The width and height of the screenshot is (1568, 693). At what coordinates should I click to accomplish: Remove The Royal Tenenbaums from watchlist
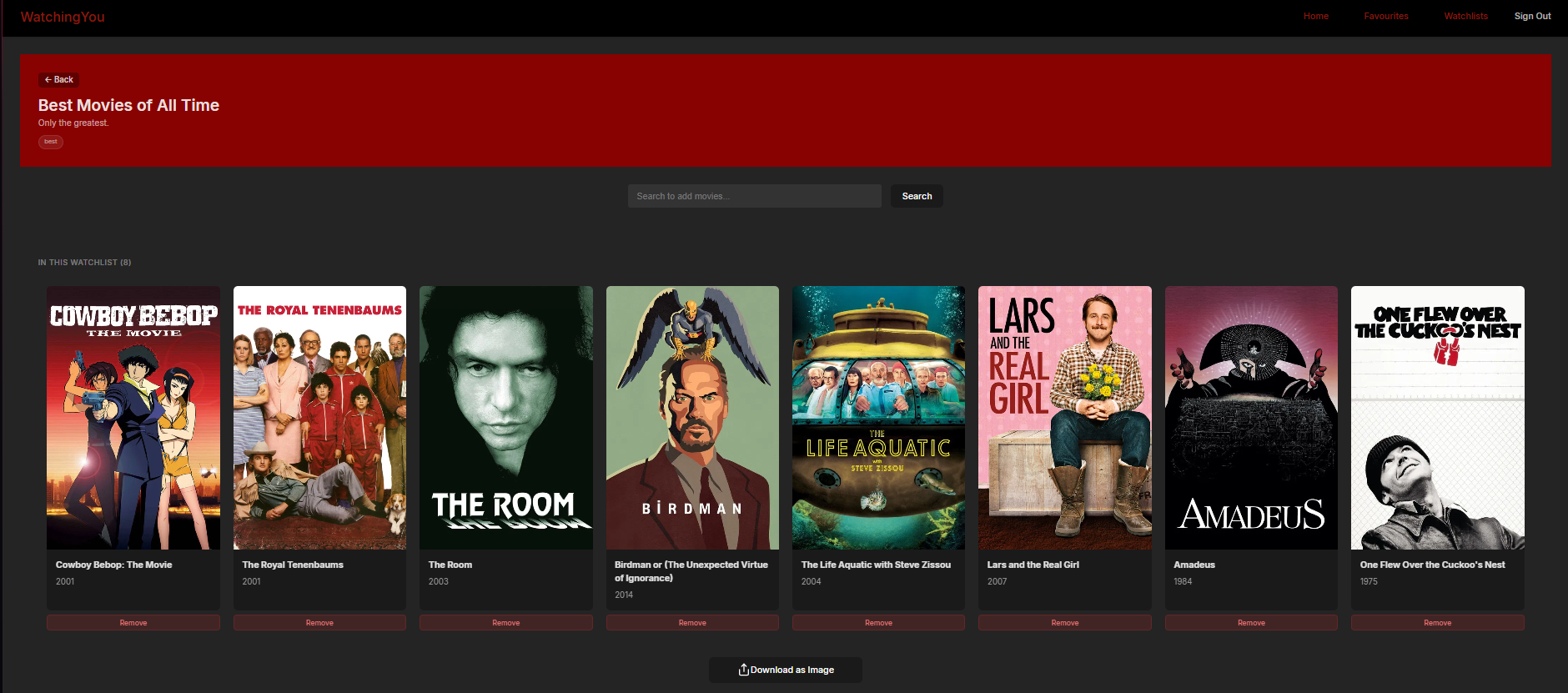coord(319,623)
